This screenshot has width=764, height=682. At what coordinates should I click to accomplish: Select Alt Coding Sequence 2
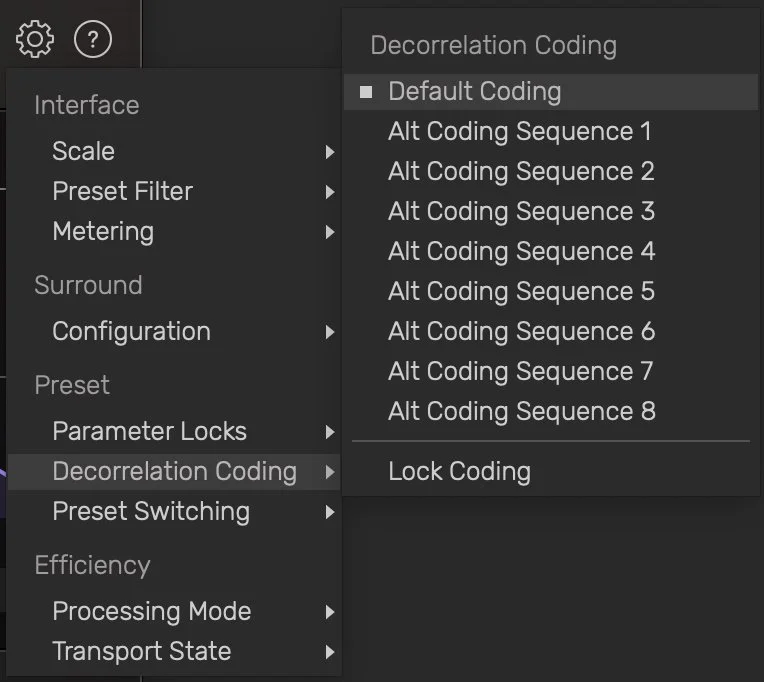(x=521, y=172)
